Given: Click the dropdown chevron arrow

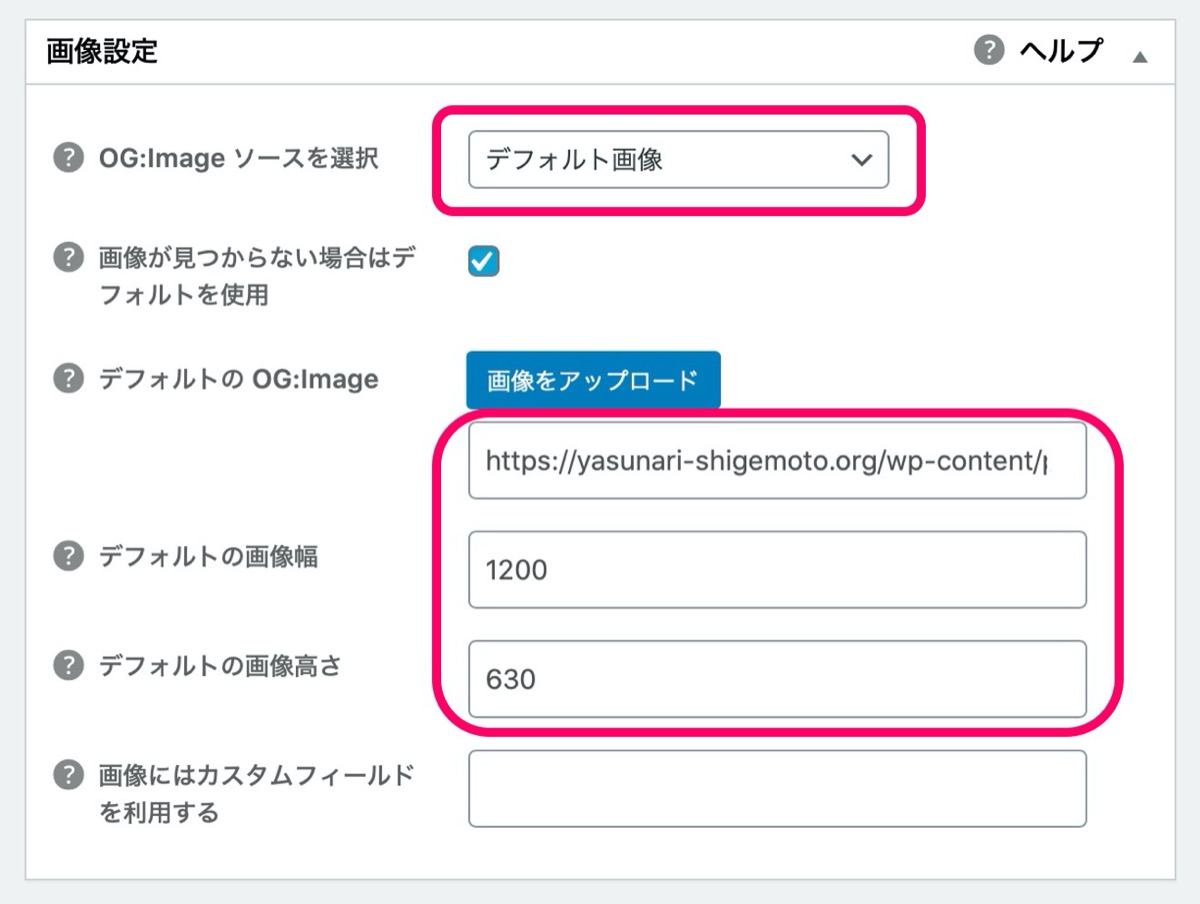Looking at the screenshot, I should point(861,160).
